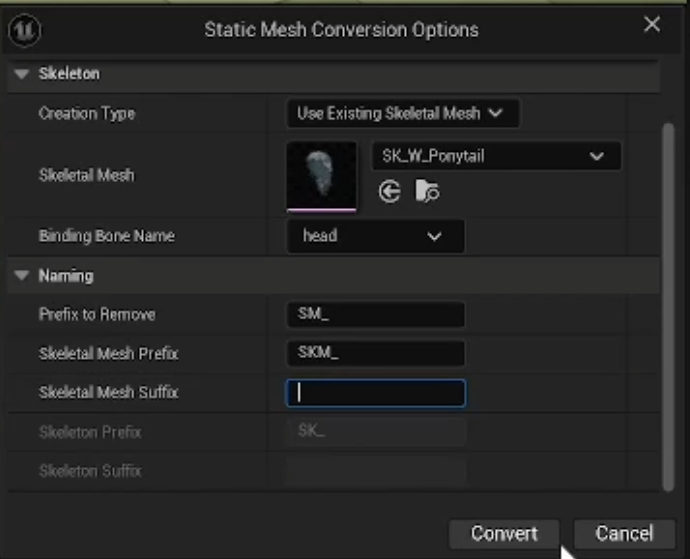
Task: Click the Binding Bone Name property label
Action: pyautogui.click(x=106, y=236)
